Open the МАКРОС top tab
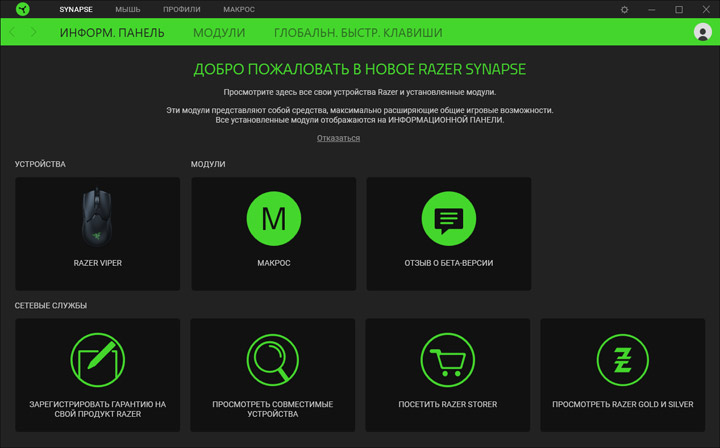The height and width of the screenshot is (448, 720). point(239,9)
